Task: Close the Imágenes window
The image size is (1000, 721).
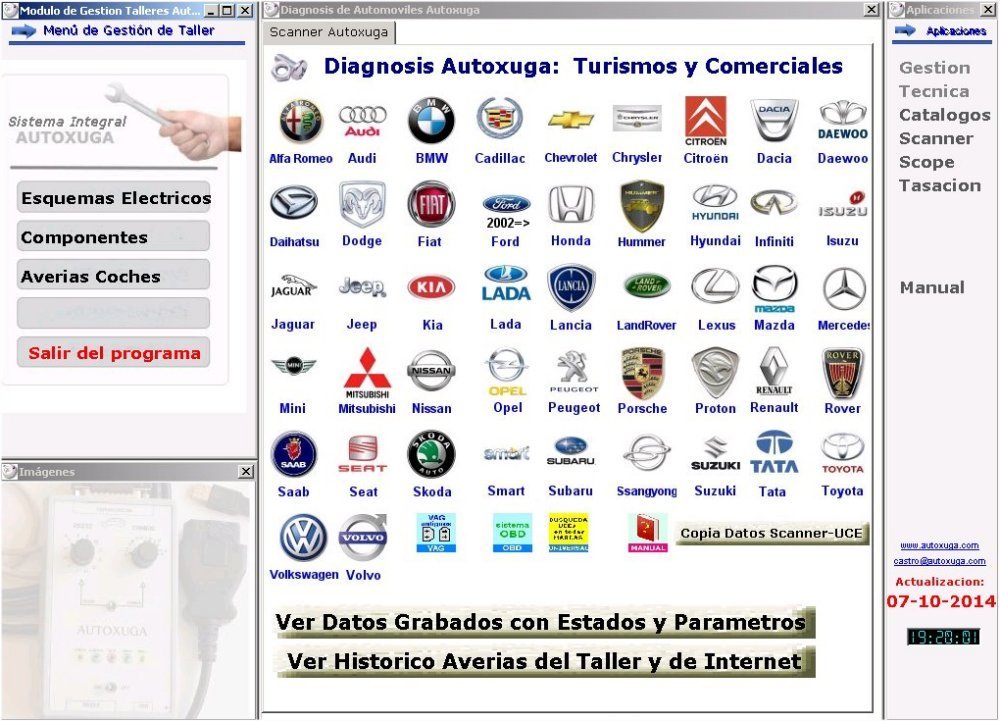Action: point(246,472)
